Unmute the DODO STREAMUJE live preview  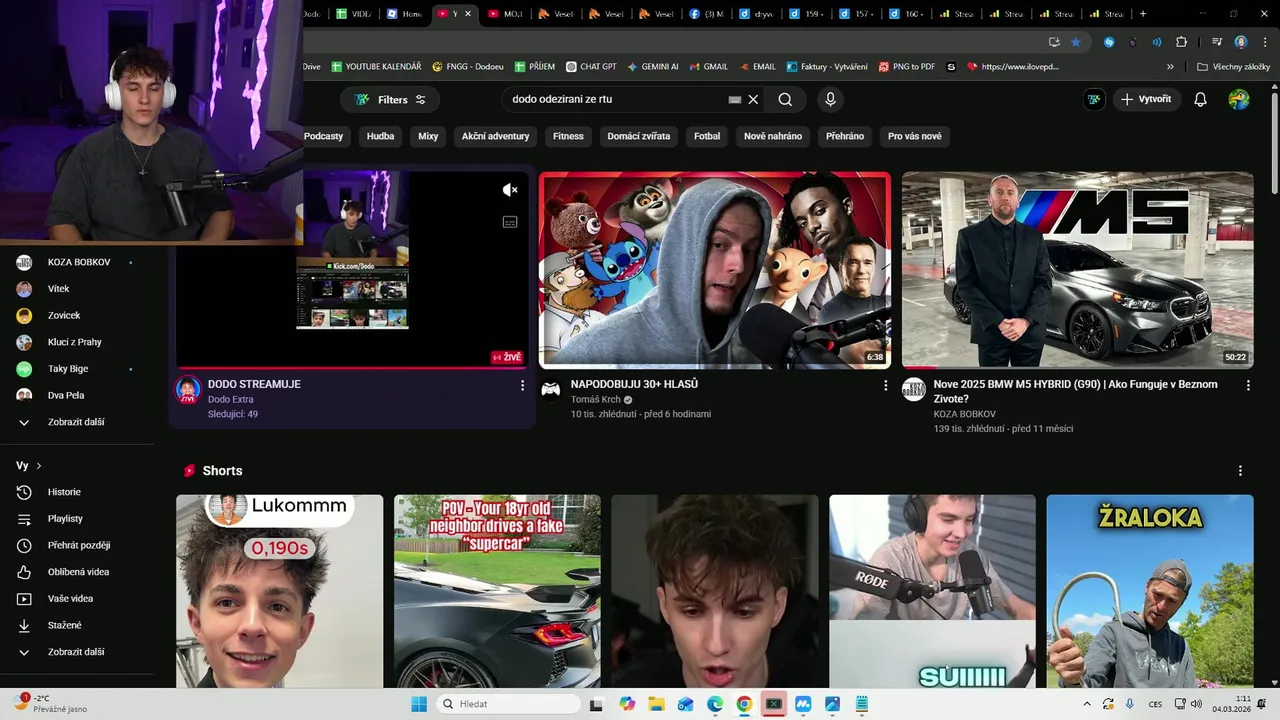click(510, 190)
